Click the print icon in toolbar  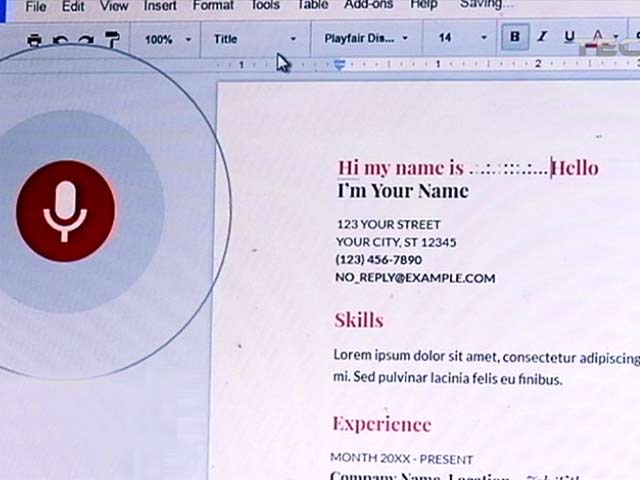tap(34, 40)
